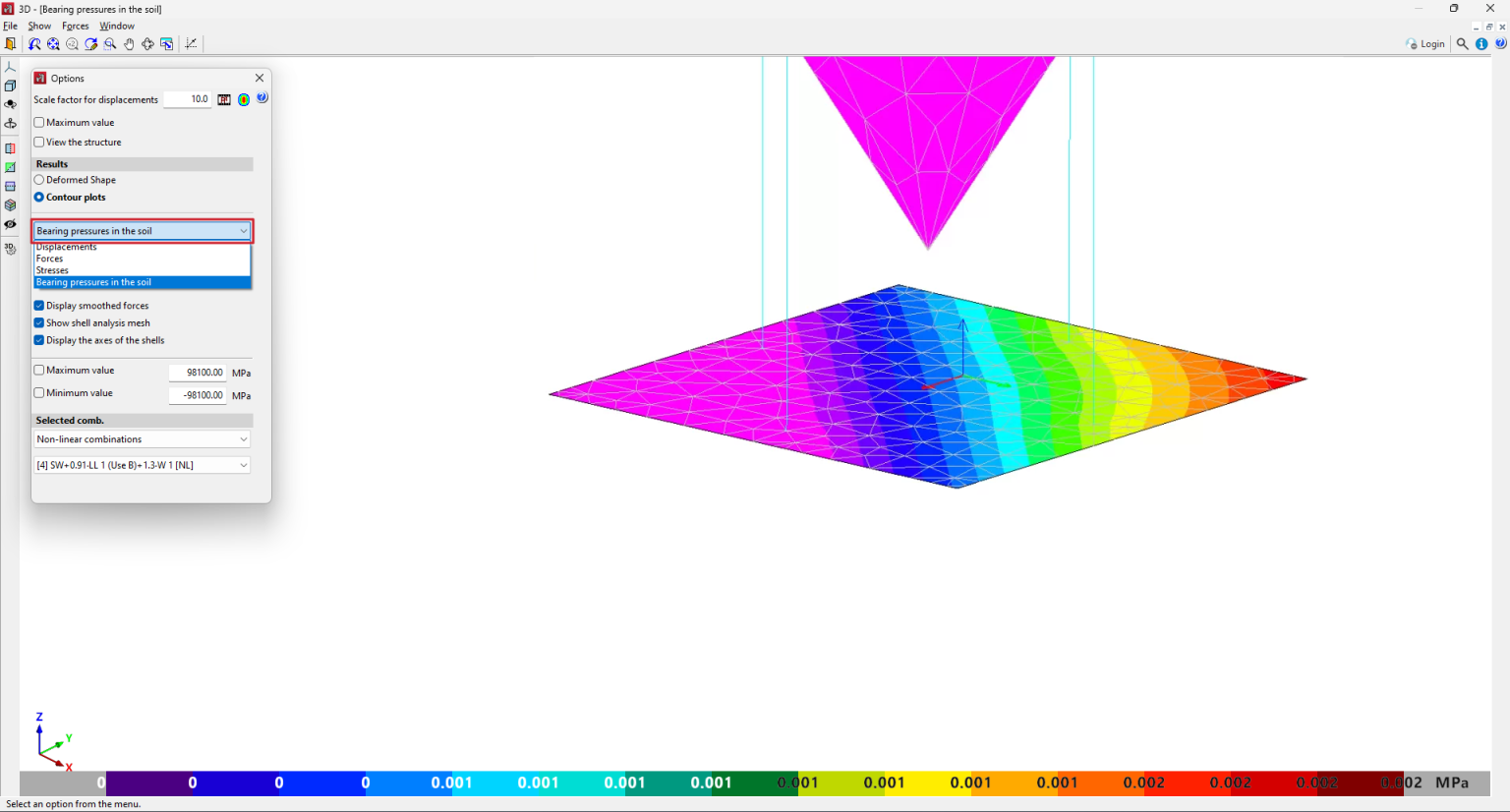Image resolution: width=1510 pixels, height=812 pixels.
Task: Select the hidden elements (eye) icon in sidebar
Action: (x=10, y=224)
